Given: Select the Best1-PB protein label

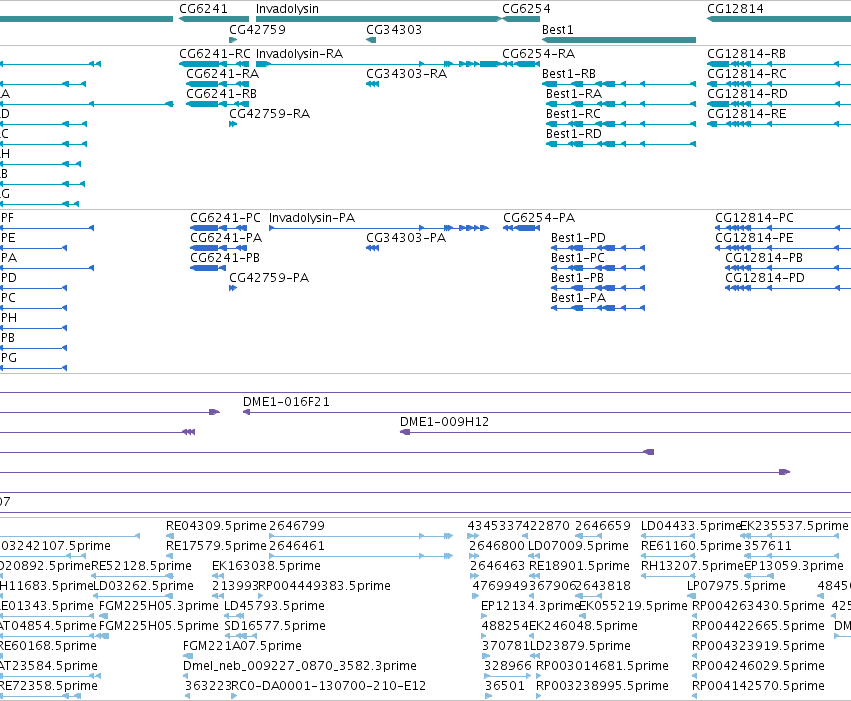Looking at the screenshot, I should click(577, 277).
